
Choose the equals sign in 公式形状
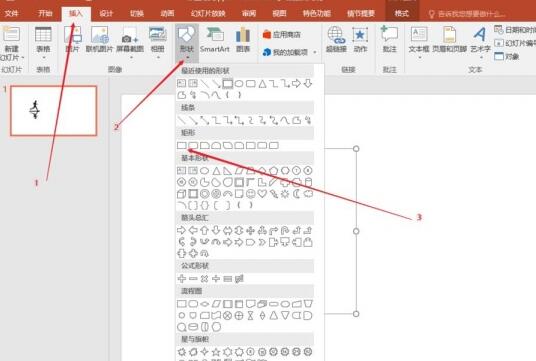[x=228, y=279]
